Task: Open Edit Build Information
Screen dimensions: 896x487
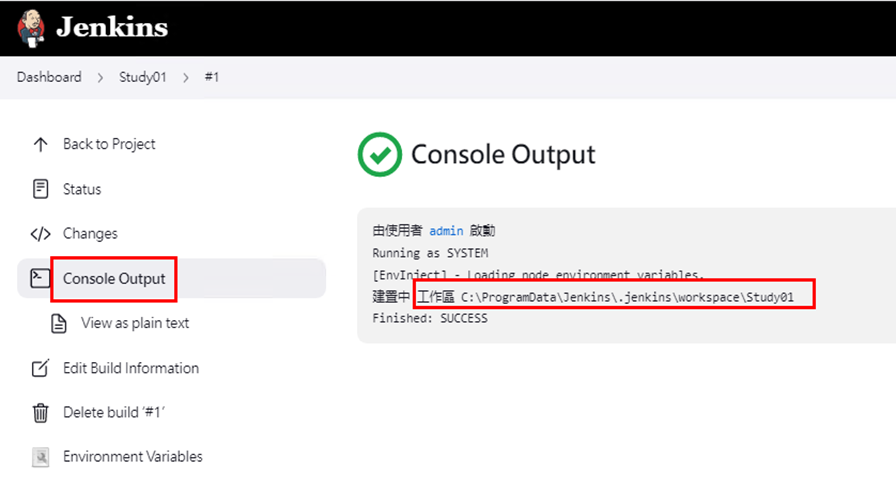Action: 131,368
